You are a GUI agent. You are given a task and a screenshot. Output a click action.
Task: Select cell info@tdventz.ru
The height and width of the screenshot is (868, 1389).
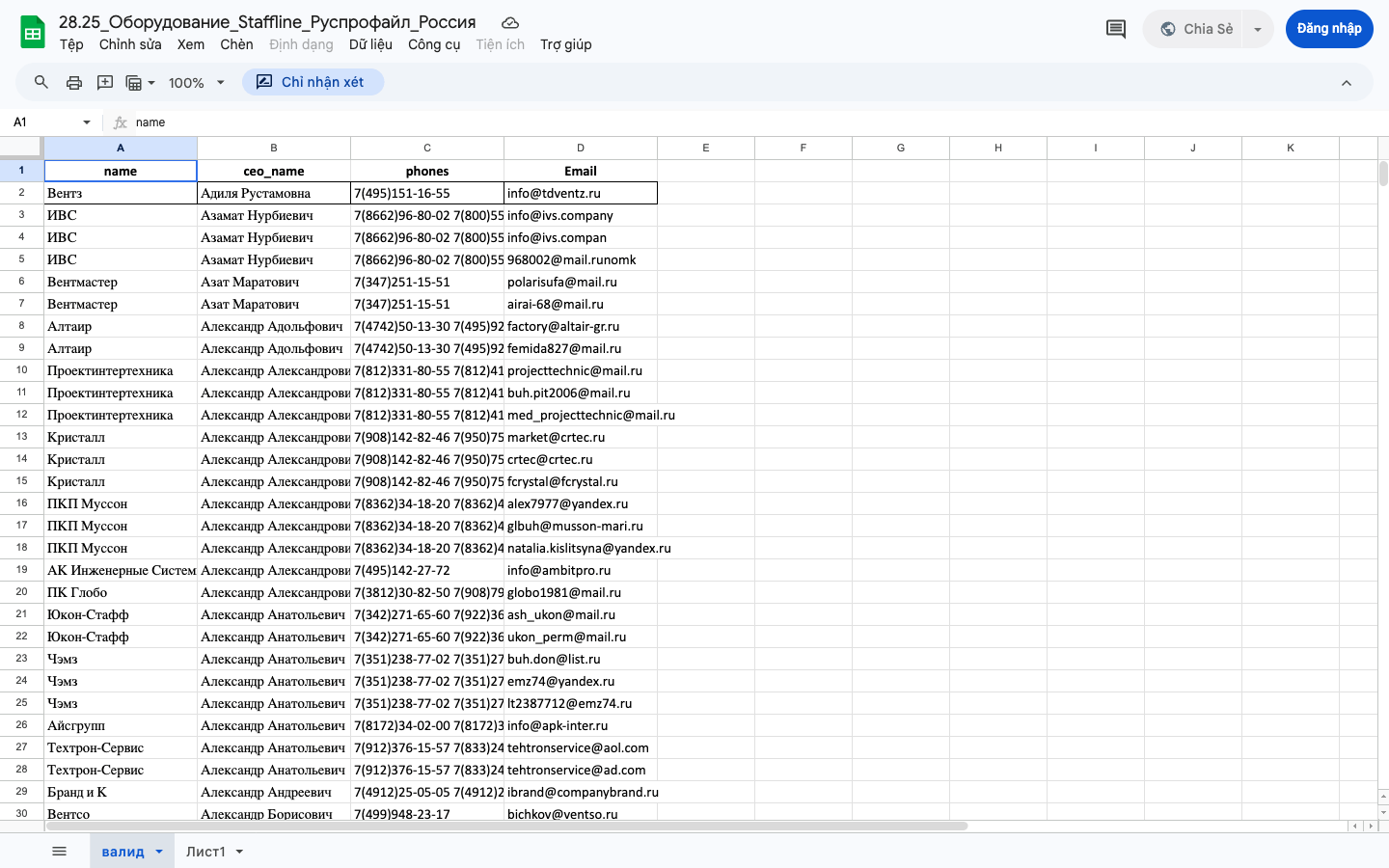[x=581, y=193]
